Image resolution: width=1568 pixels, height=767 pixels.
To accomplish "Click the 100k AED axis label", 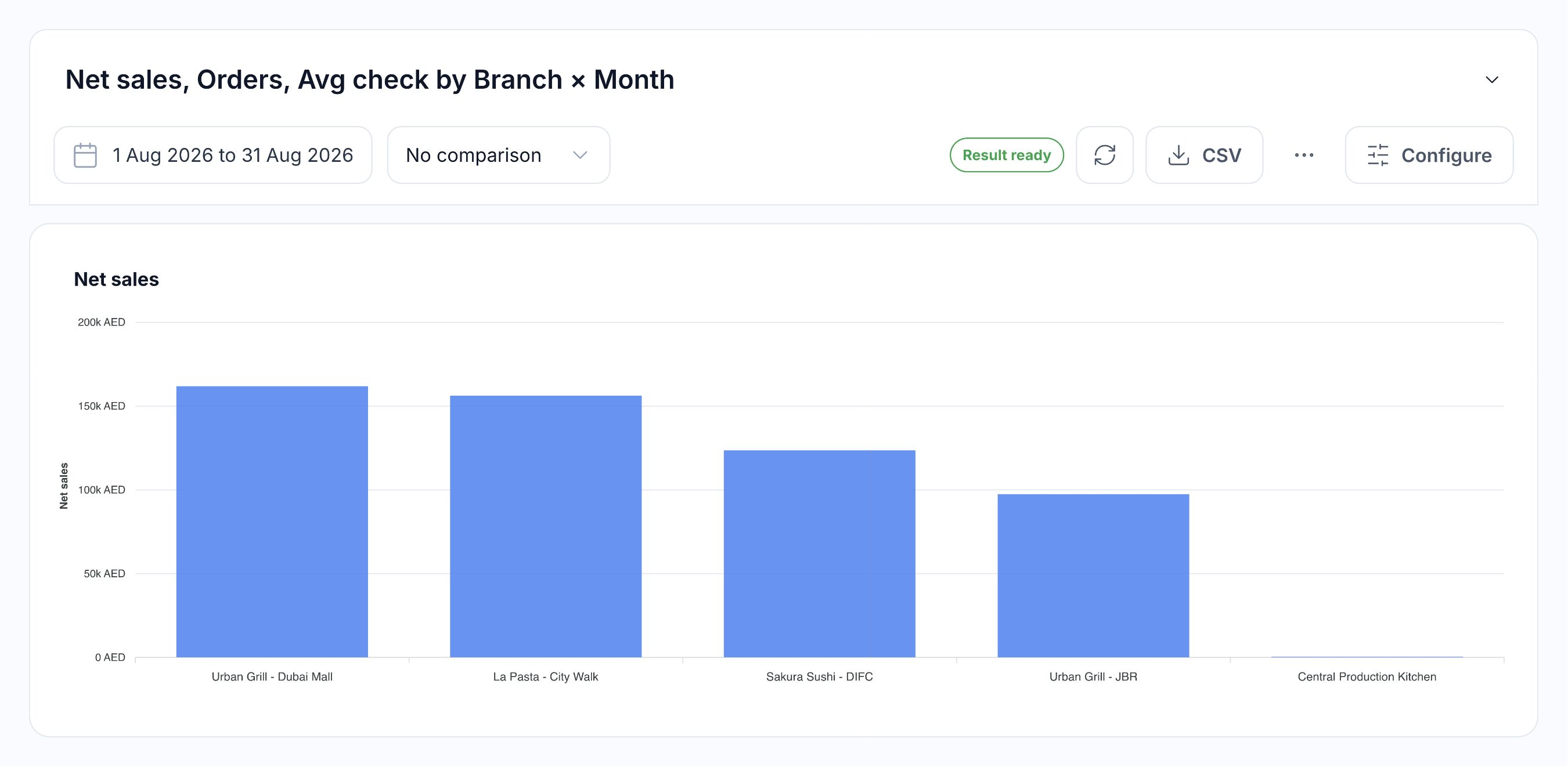I will [x=102, y=490].
